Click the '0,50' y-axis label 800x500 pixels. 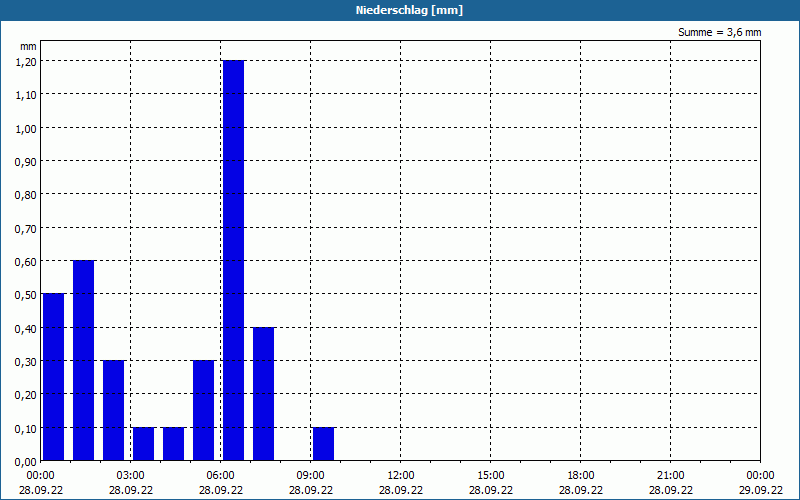click(26, 295)
